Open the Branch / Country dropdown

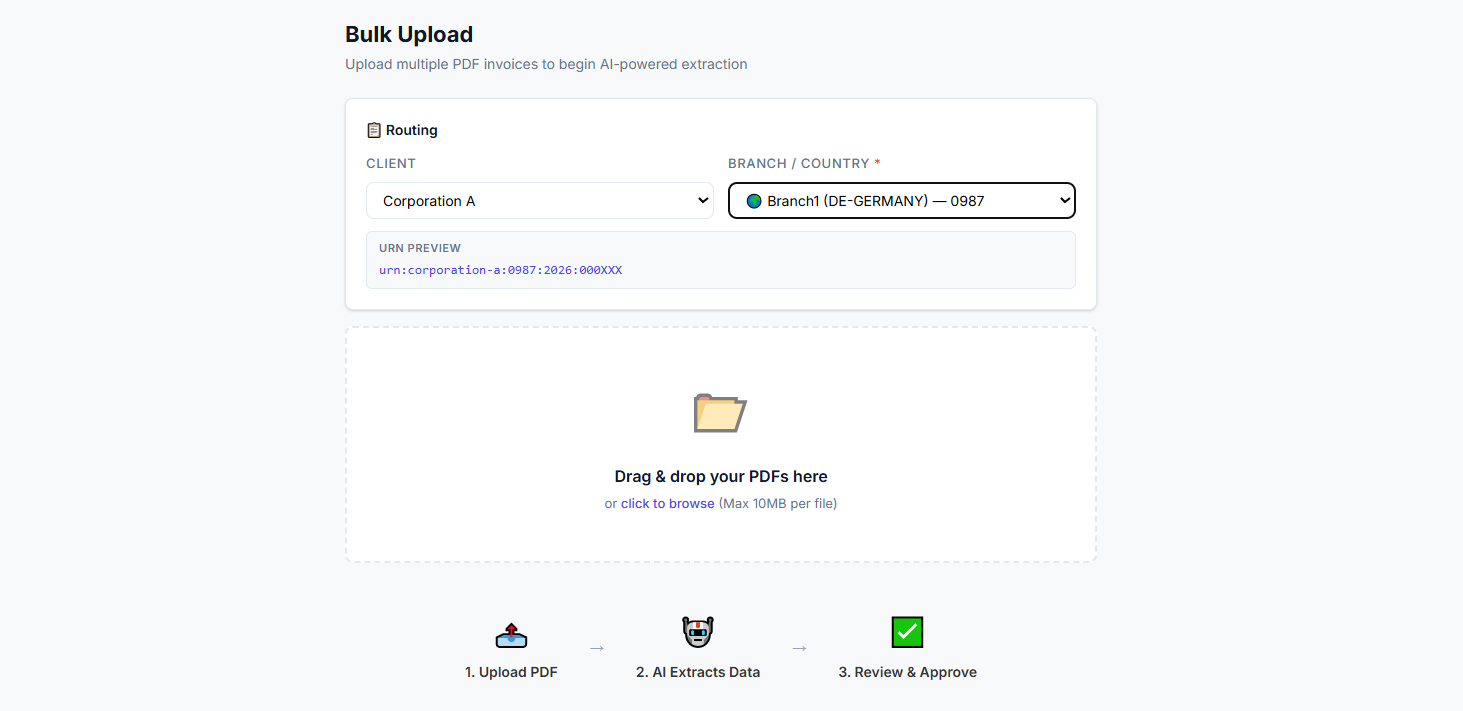pyautogui.click(x=901, y=201)
